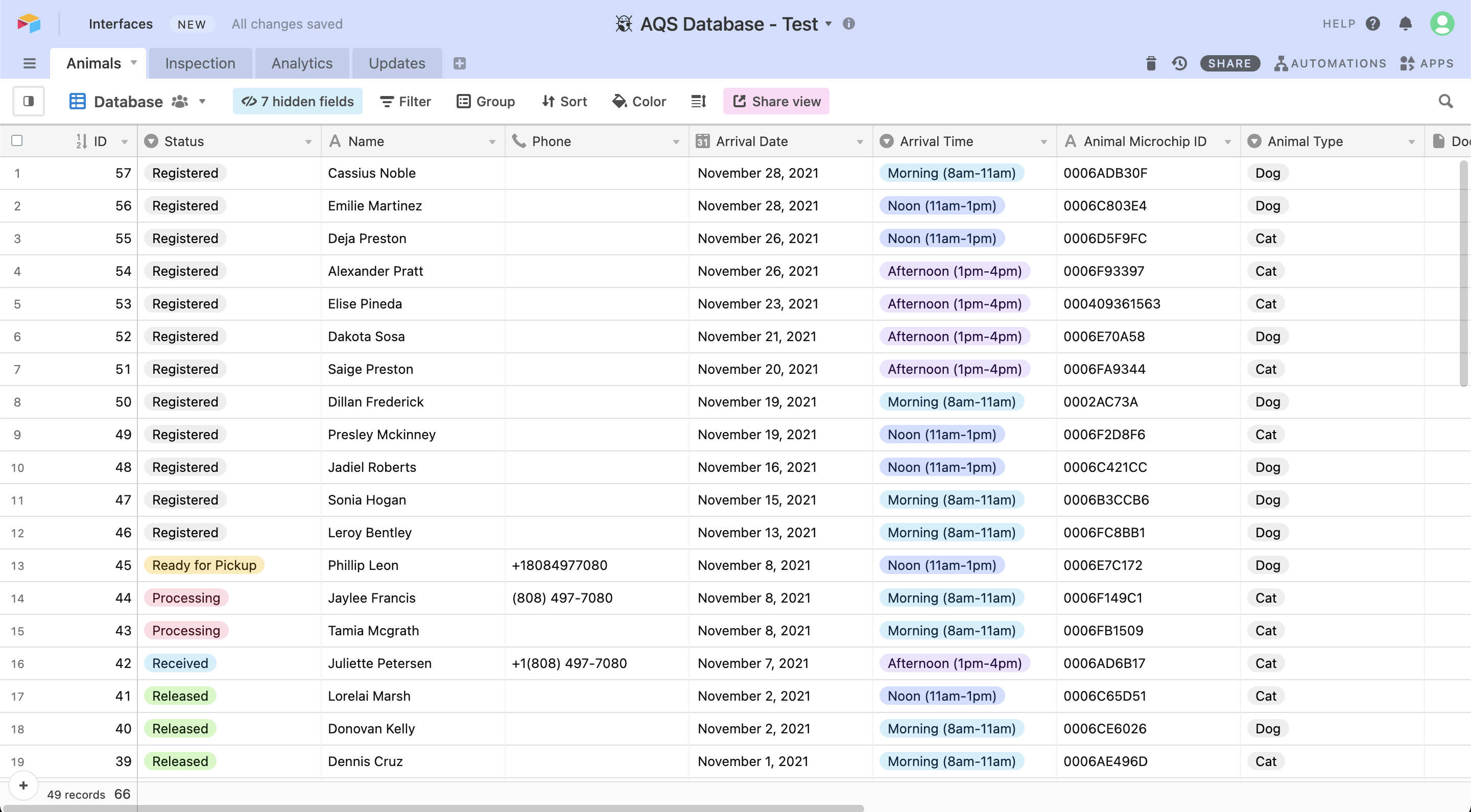Click the search magnifier icon
The height and width of the screenshot is (812, 1471).
[1445, 102]
